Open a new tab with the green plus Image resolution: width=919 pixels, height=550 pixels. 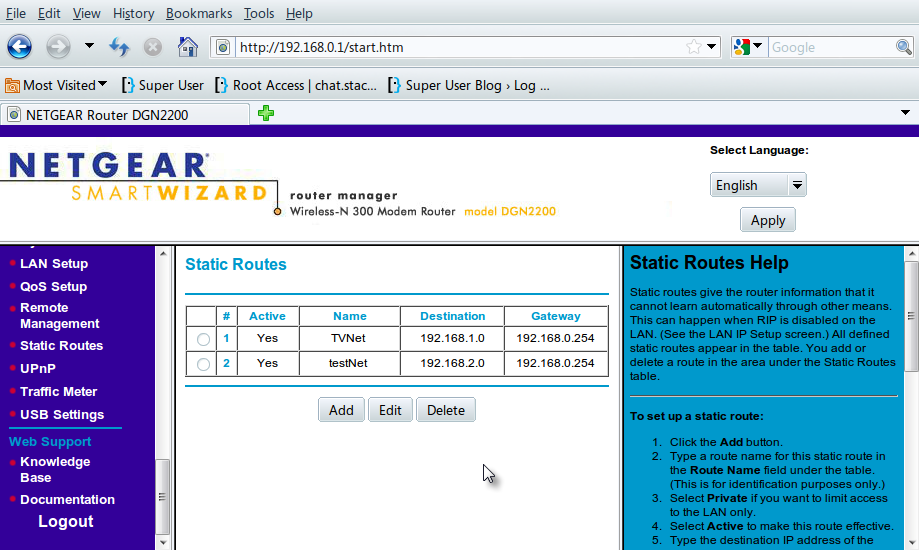[266, 113]
